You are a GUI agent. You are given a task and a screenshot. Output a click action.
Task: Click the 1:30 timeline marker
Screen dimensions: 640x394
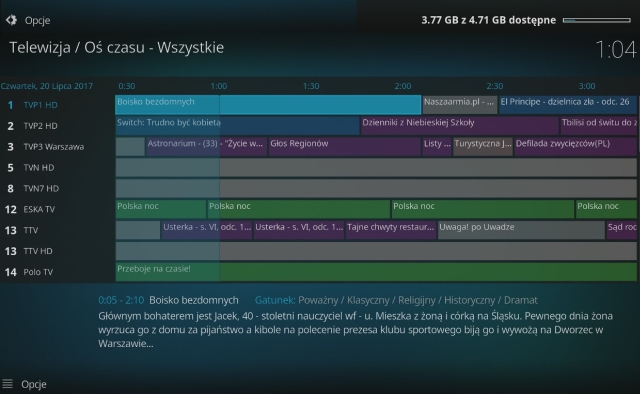311,86
